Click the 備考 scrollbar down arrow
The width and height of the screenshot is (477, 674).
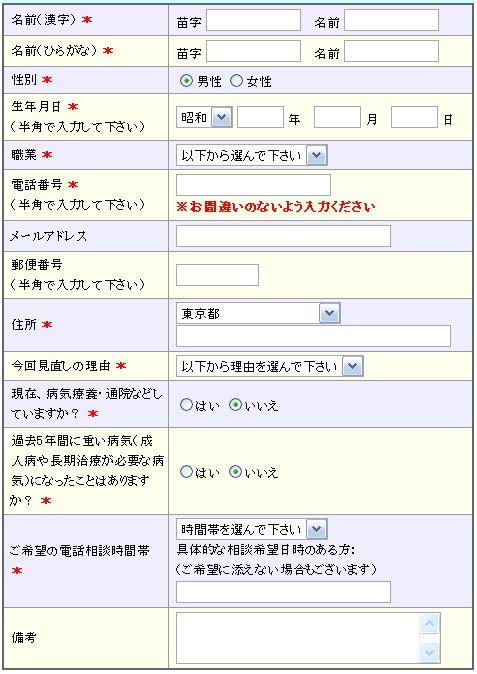[430, 653]
